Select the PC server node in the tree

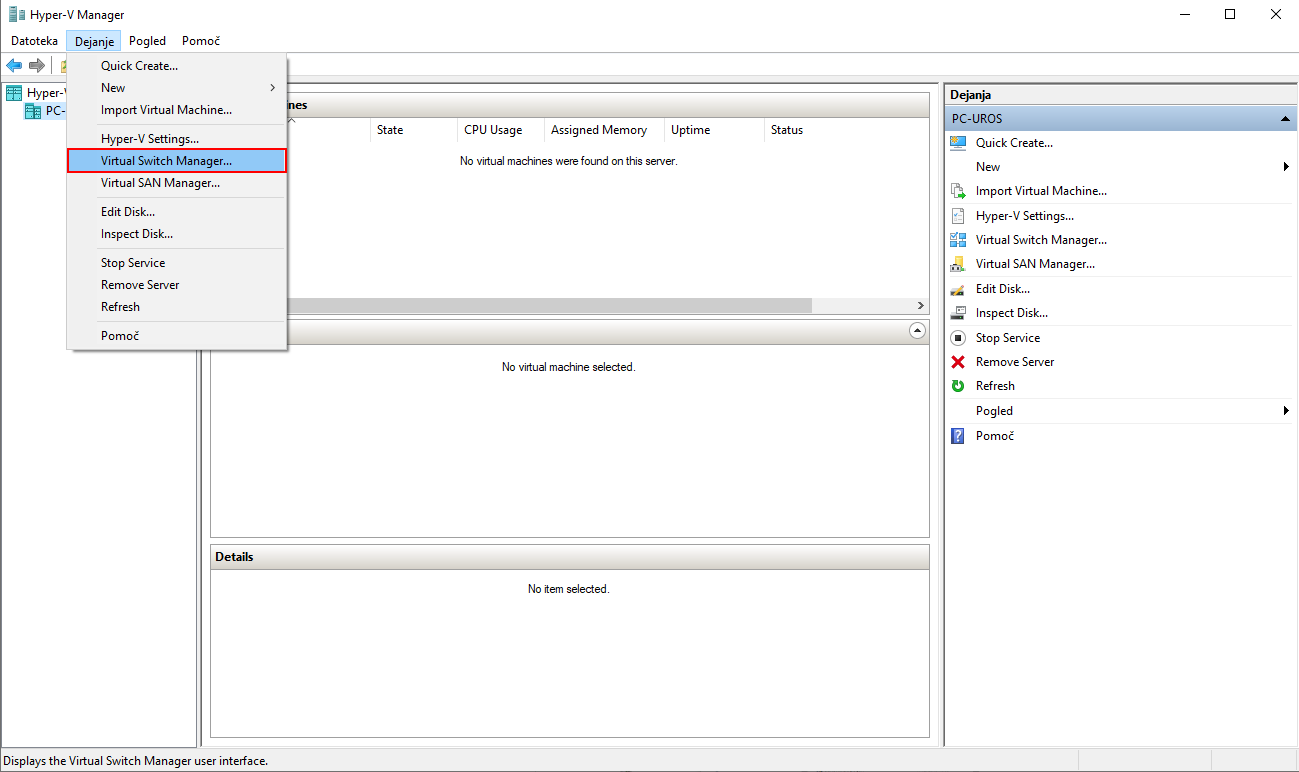tap(45, 111)
